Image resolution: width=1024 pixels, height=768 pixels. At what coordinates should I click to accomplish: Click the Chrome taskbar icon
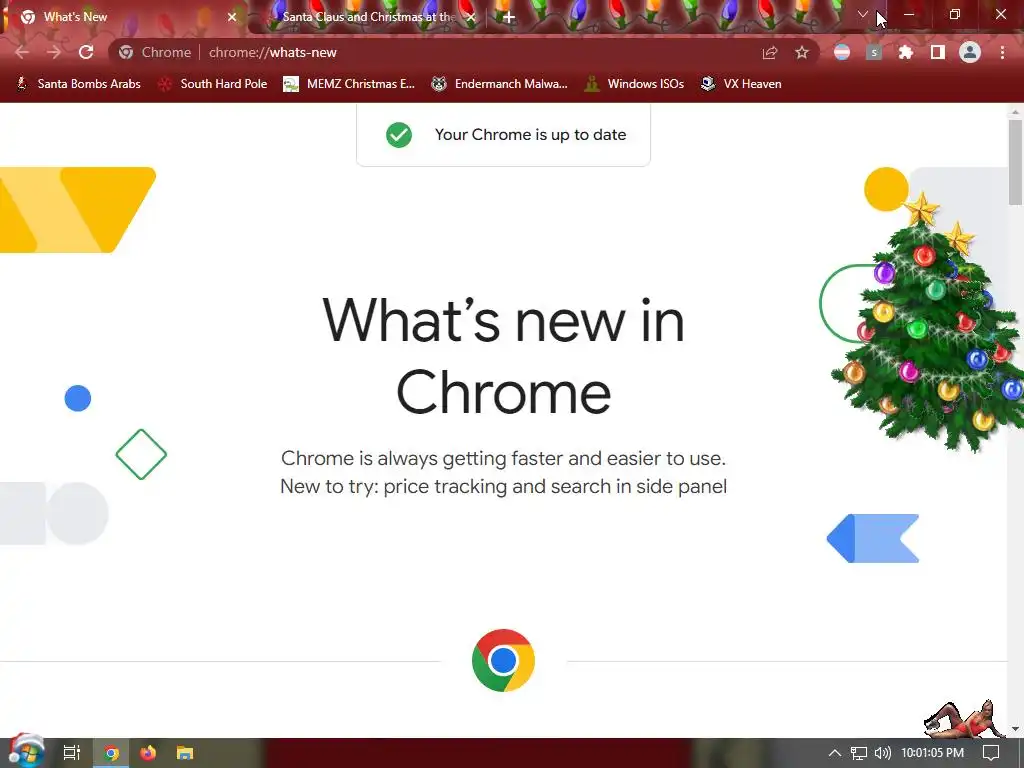[x=111, y=753]
